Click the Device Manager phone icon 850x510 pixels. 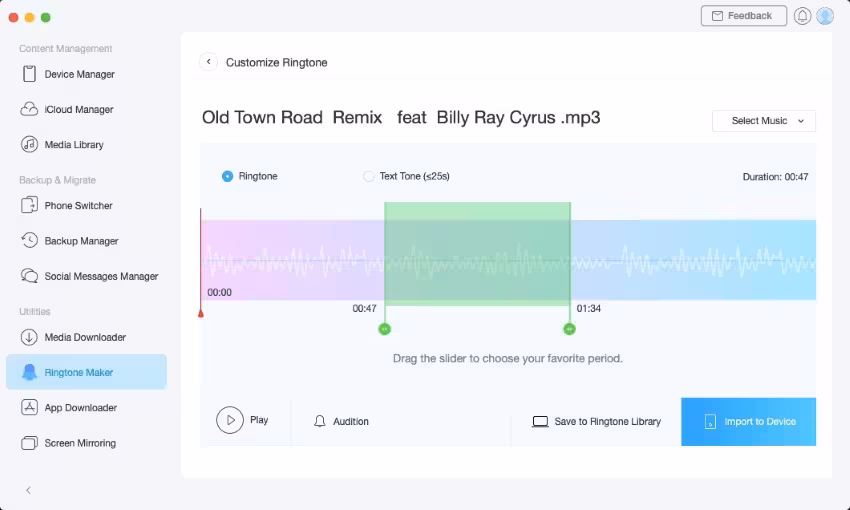[x=29, y=74]
